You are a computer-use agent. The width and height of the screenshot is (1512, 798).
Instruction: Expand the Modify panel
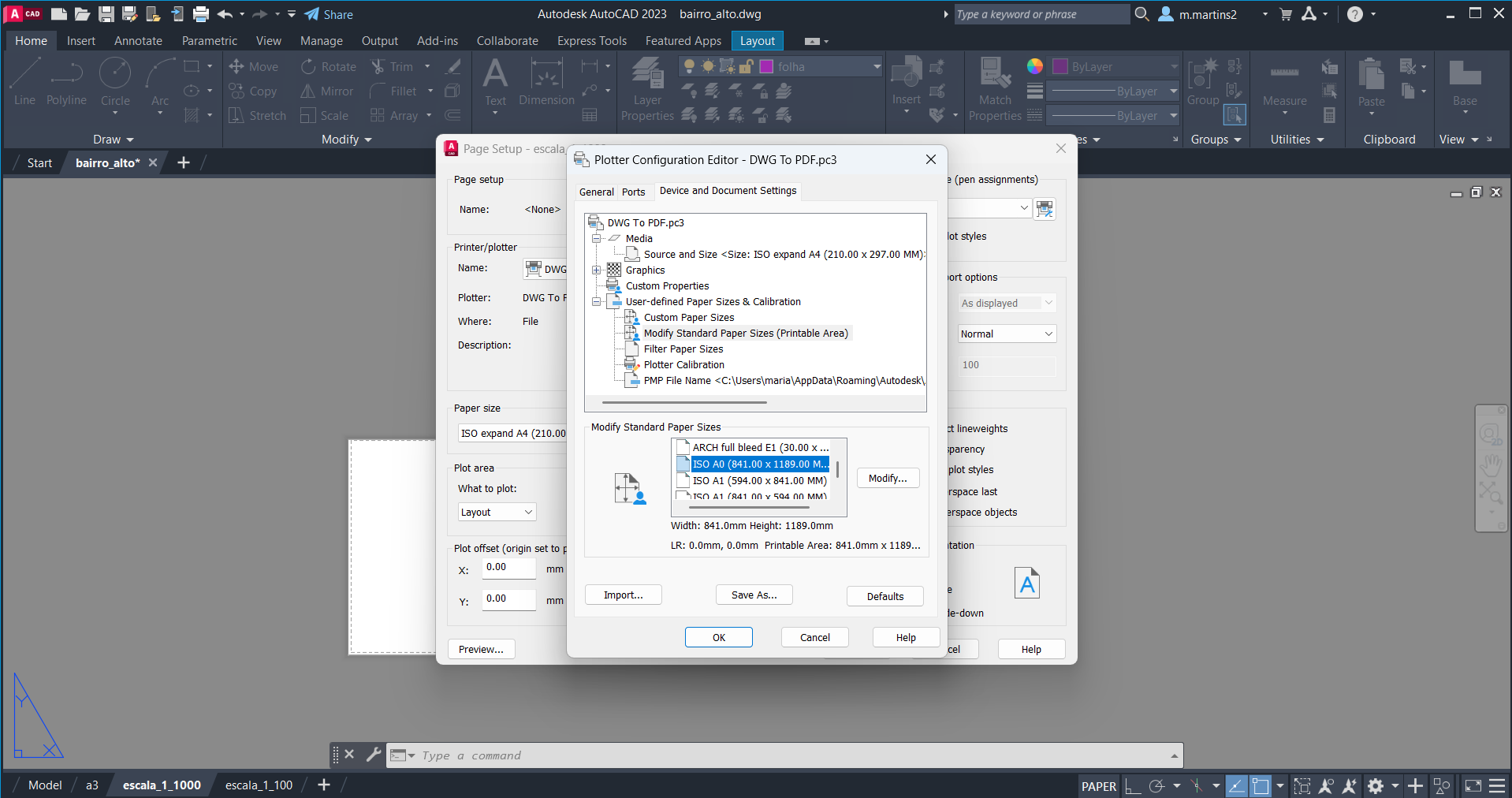346,140
